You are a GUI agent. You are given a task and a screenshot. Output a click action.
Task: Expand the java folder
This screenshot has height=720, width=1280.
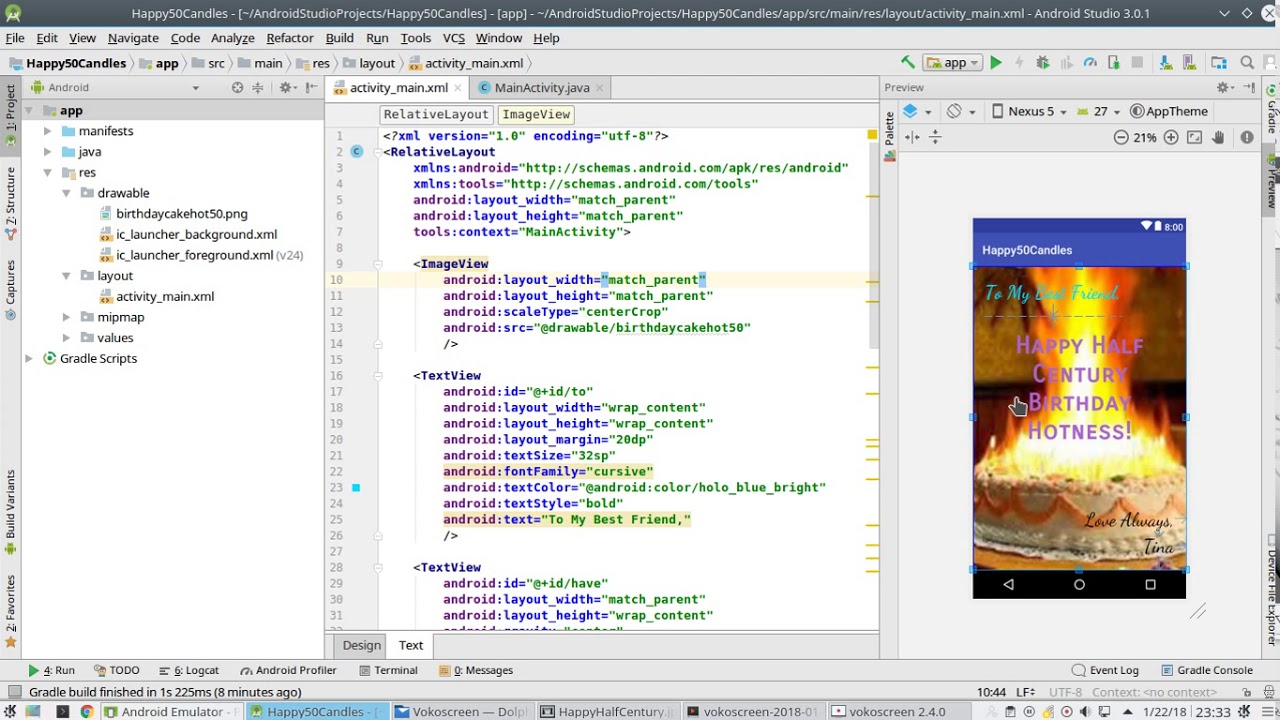pos(47,152)
